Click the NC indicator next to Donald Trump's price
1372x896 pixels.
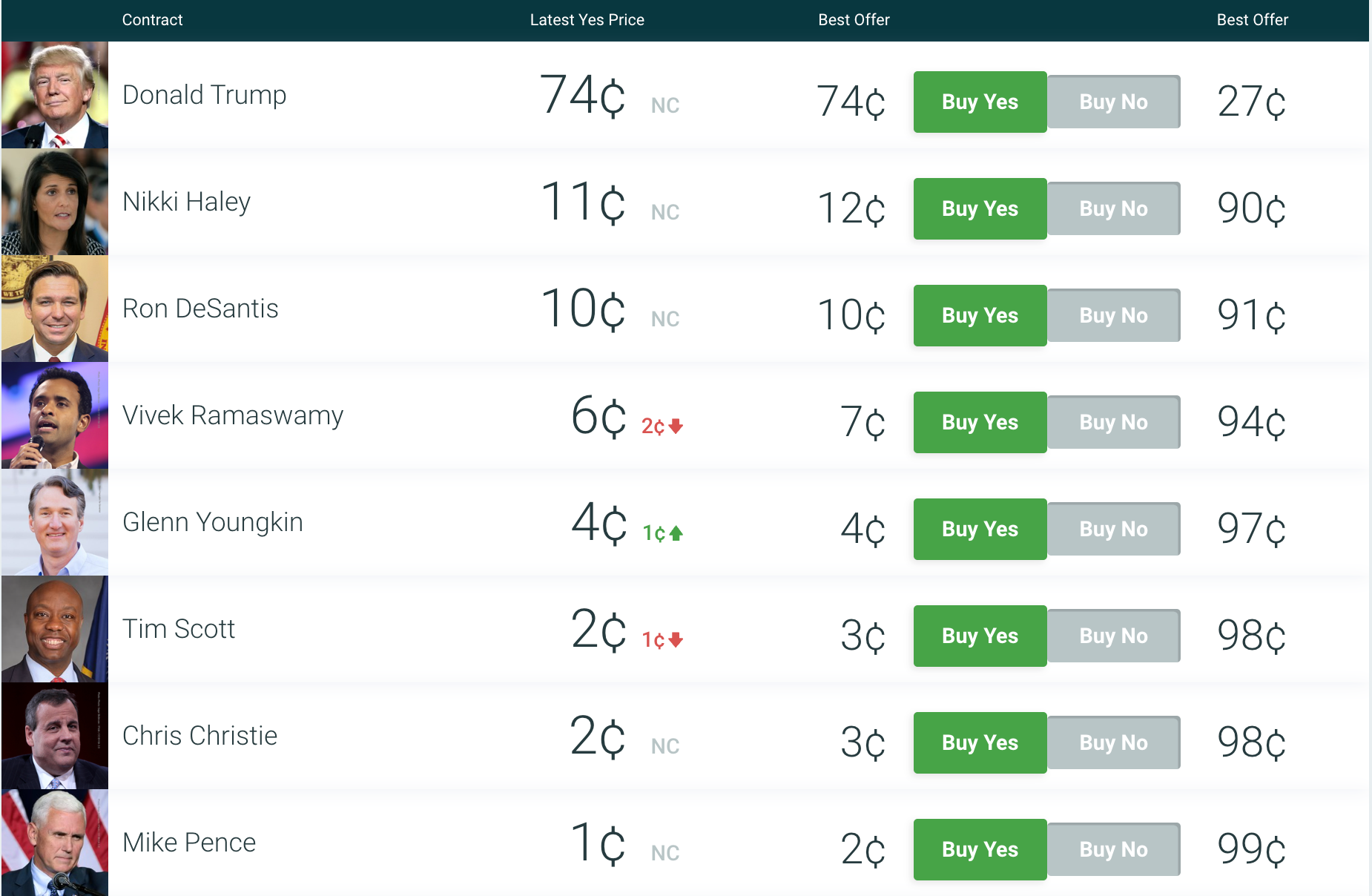click(664, 105)
